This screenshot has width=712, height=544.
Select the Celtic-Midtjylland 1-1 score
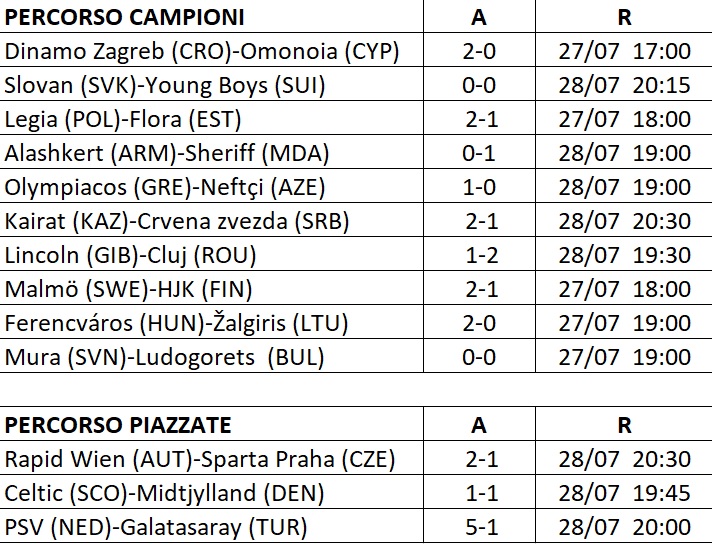[x=479, y=493]
